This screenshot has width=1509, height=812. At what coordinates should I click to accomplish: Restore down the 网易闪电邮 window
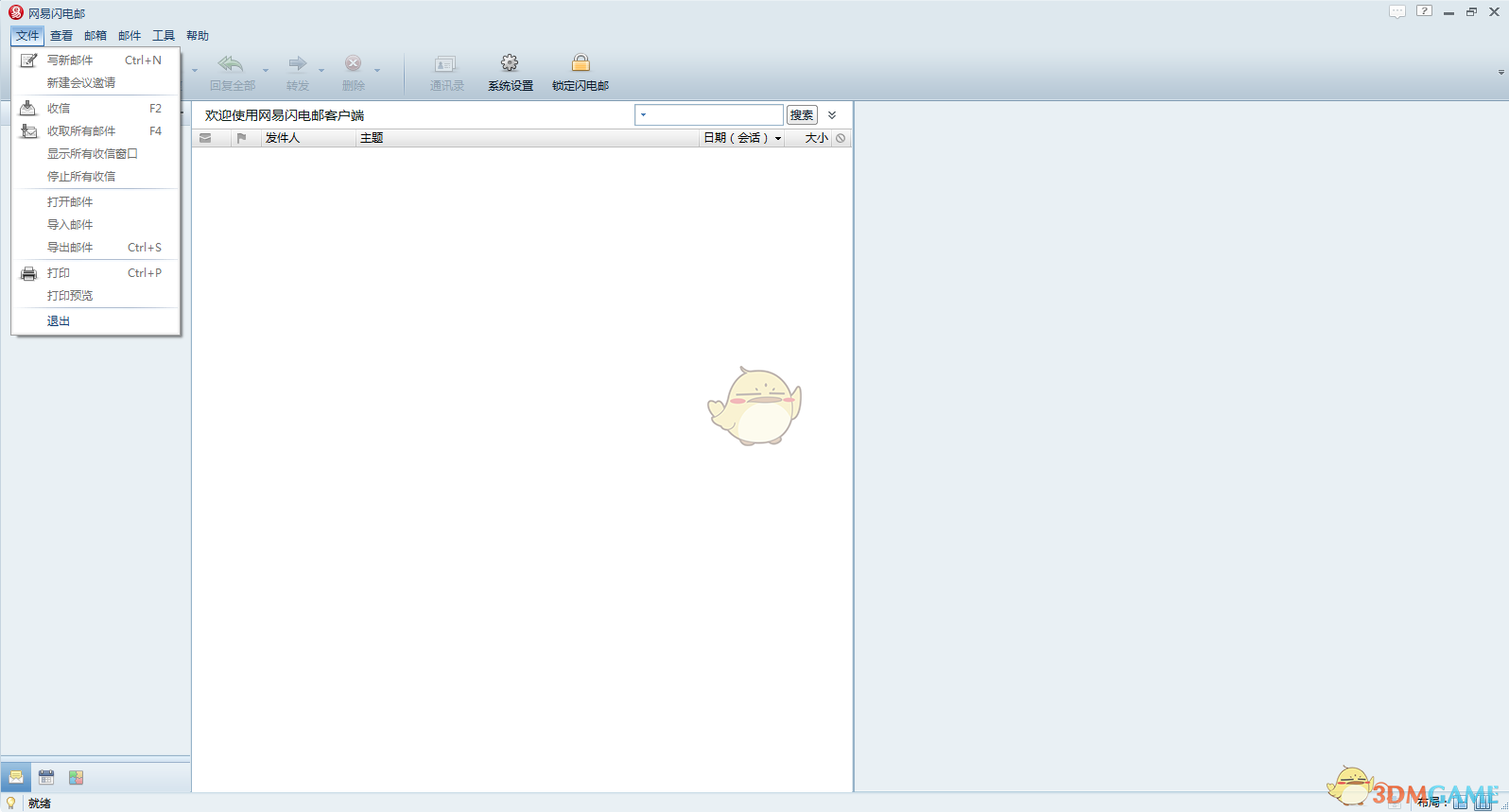(x=1471, y=12)
